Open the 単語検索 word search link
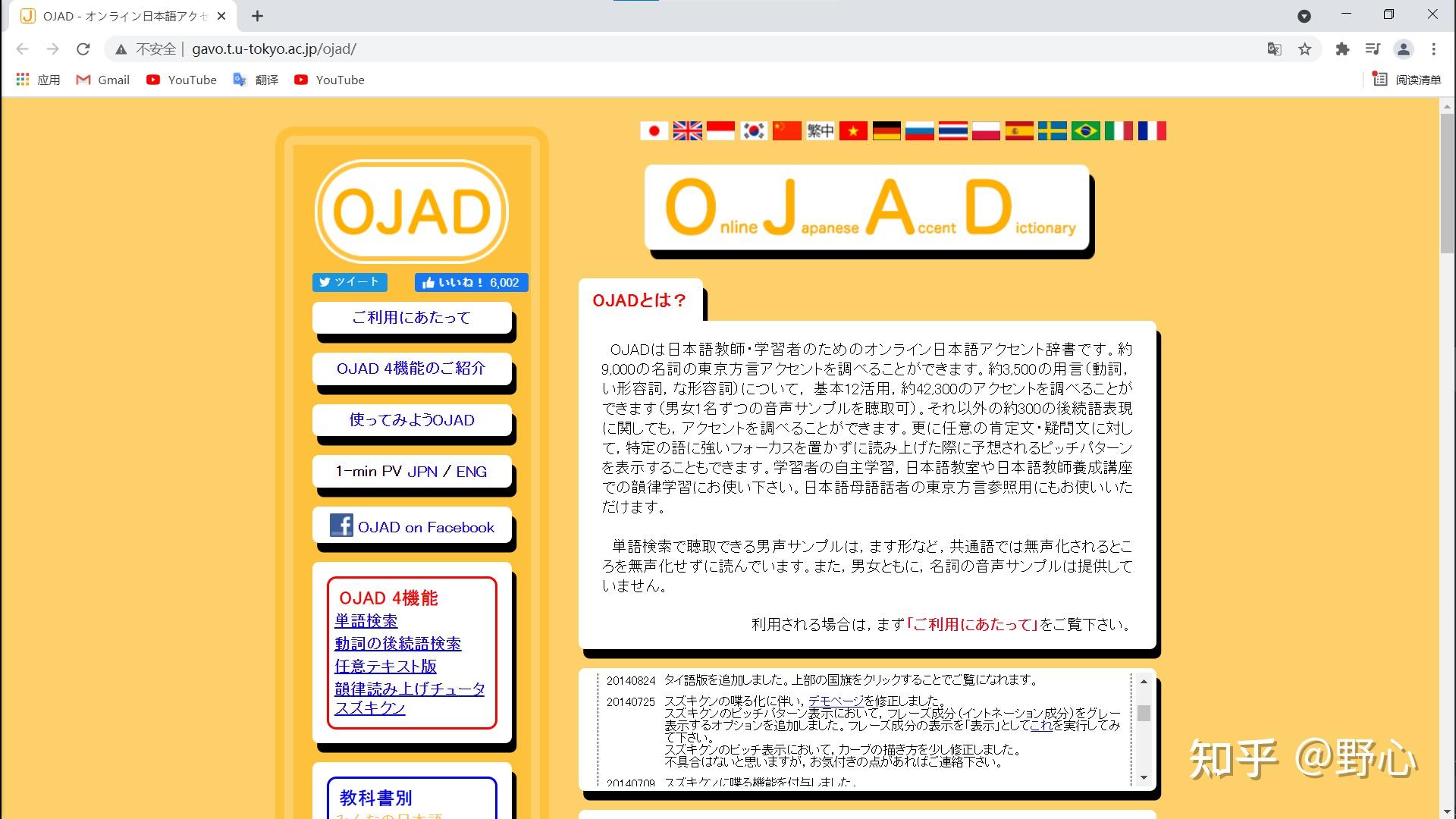1456x819 pixels. click(x=365, y=620)
